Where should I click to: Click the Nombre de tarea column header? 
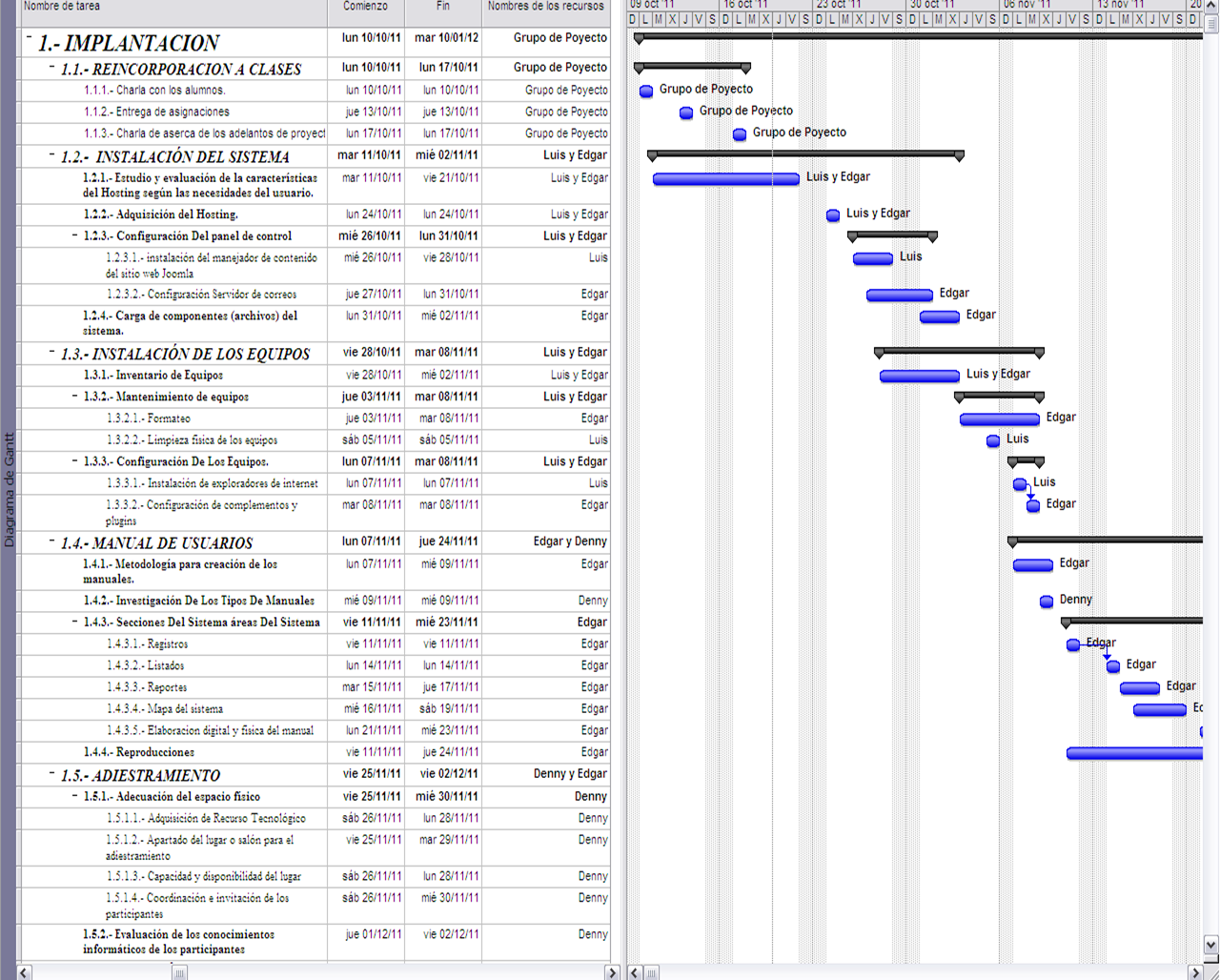[173, 7]
